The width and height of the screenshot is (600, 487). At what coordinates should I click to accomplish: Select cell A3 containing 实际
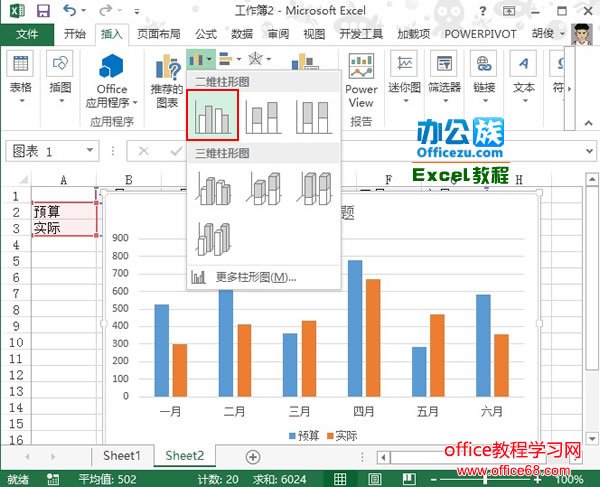64,228
